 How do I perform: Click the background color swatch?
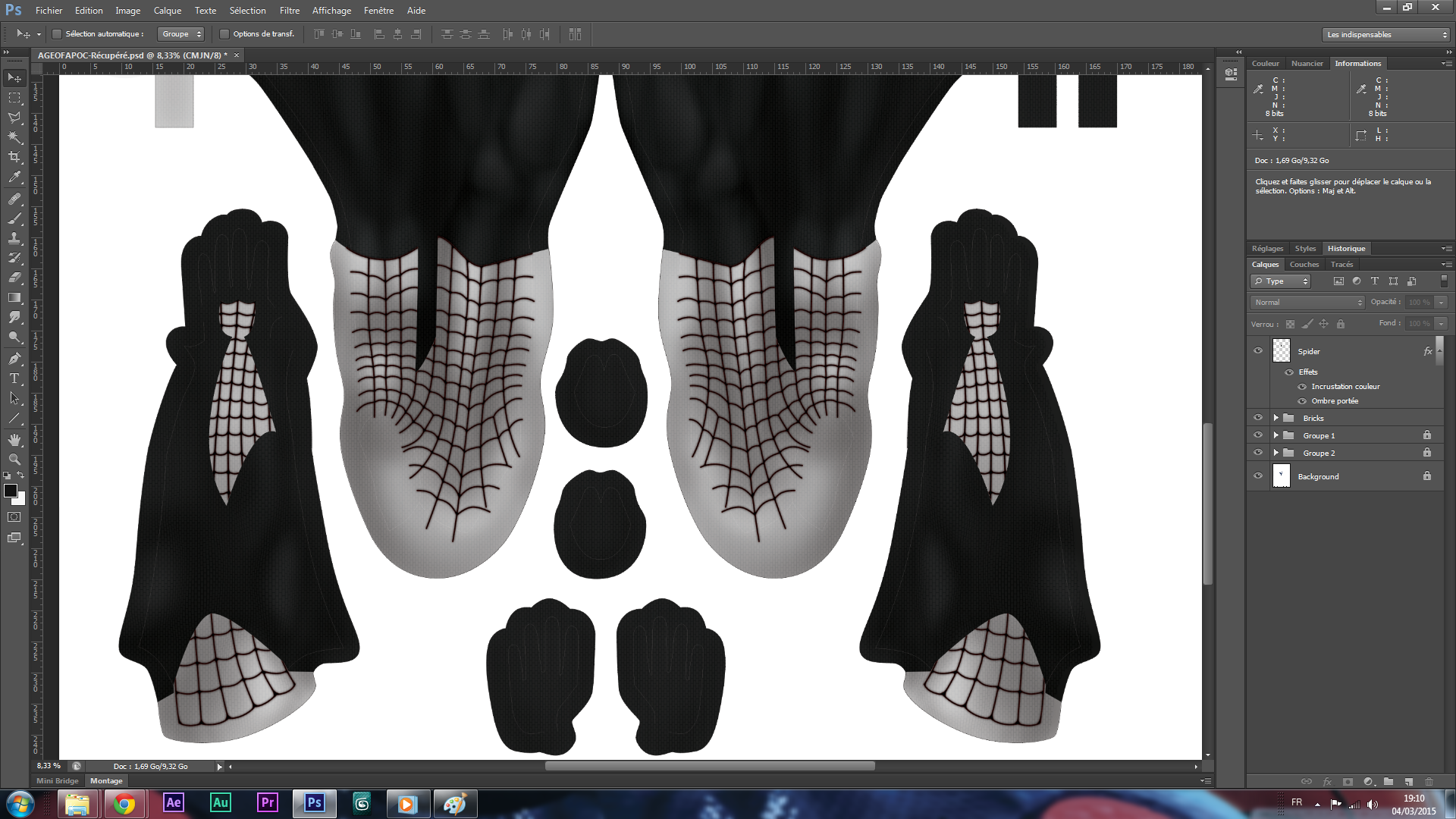(21, 500)
